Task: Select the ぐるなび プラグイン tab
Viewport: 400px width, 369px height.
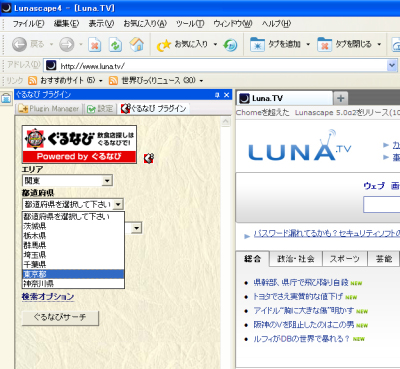Action: (x=154, y=108)
